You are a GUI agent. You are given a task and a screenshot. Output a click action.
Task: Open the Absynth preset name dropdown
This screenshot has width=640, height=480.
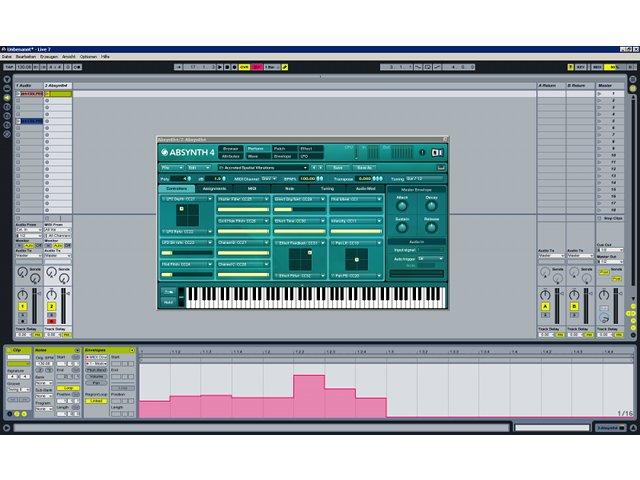click(263, 168)
